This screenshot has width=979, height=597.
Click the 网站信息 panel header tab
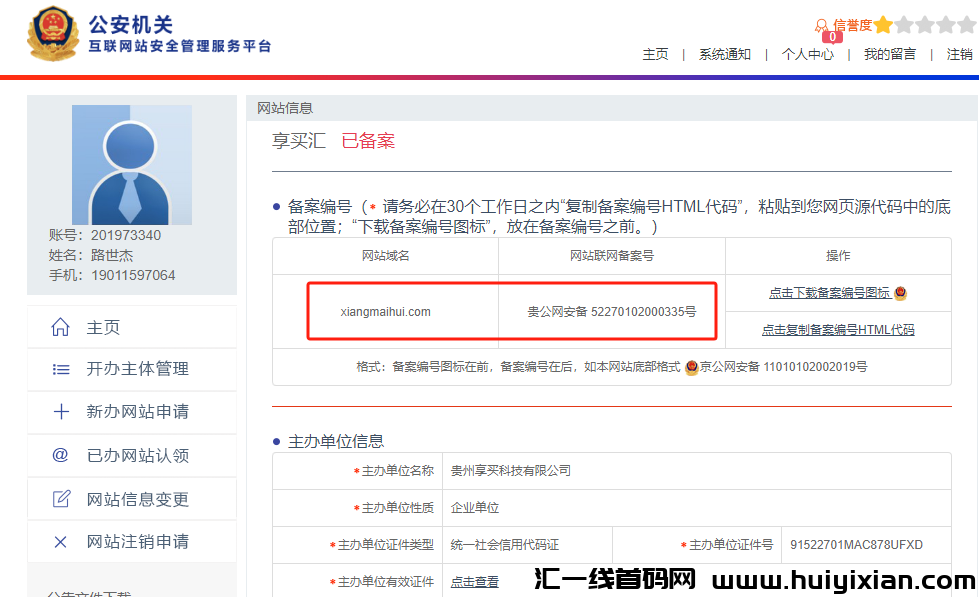pos(285,108)
